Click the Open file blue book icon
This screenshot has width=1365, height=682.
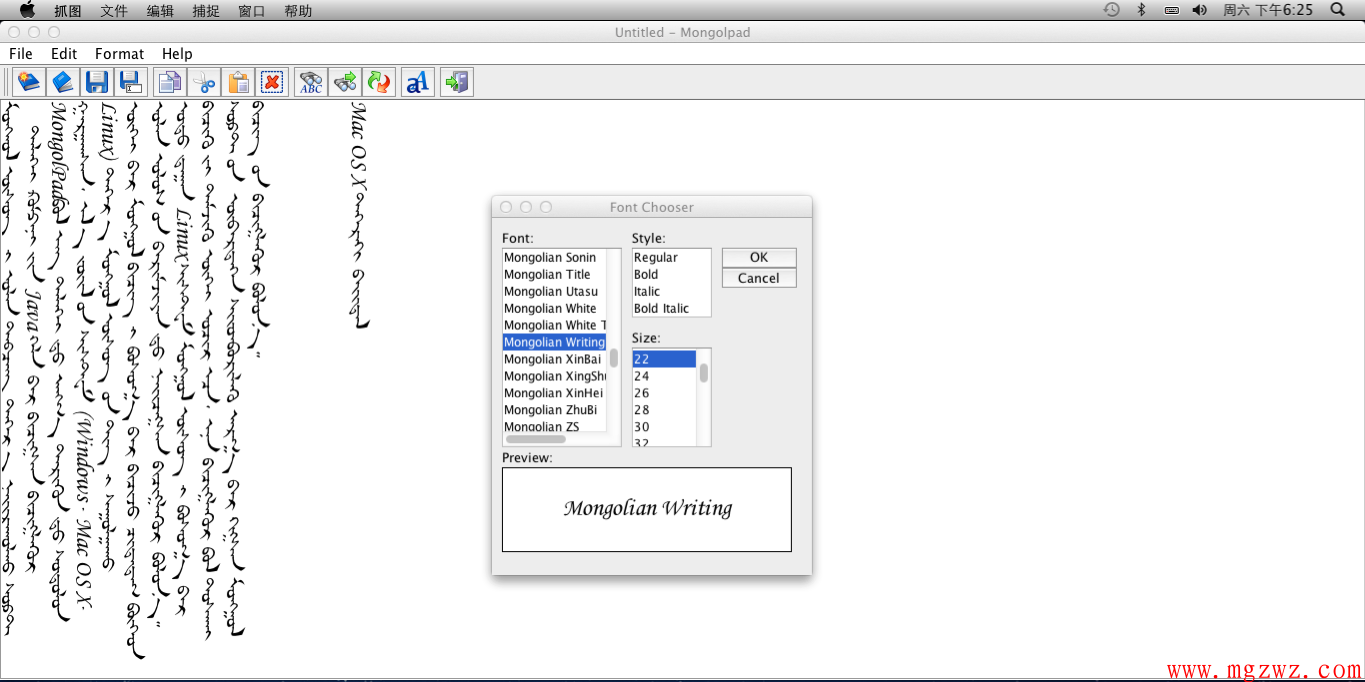[x=63, y=82]
